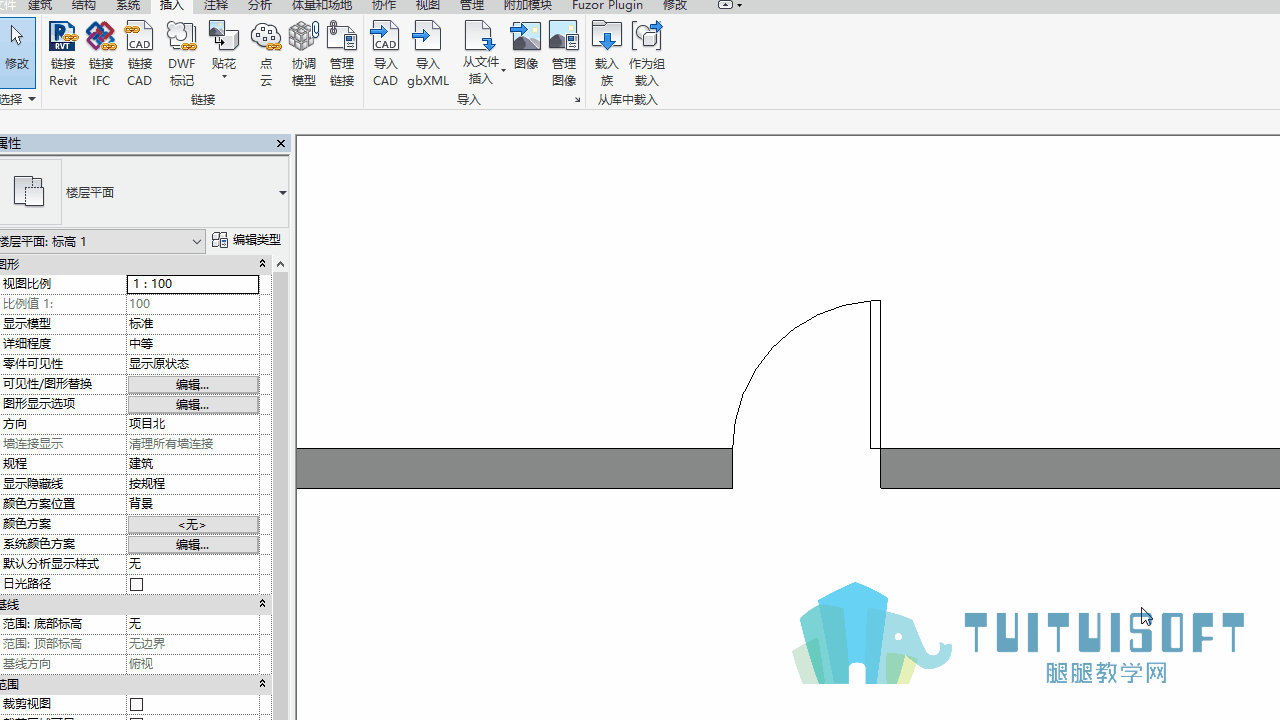This screenshot has height=720, width=1280.
Task: Toggle the 裁剪视图 checkbox
Action: [137, 704]
